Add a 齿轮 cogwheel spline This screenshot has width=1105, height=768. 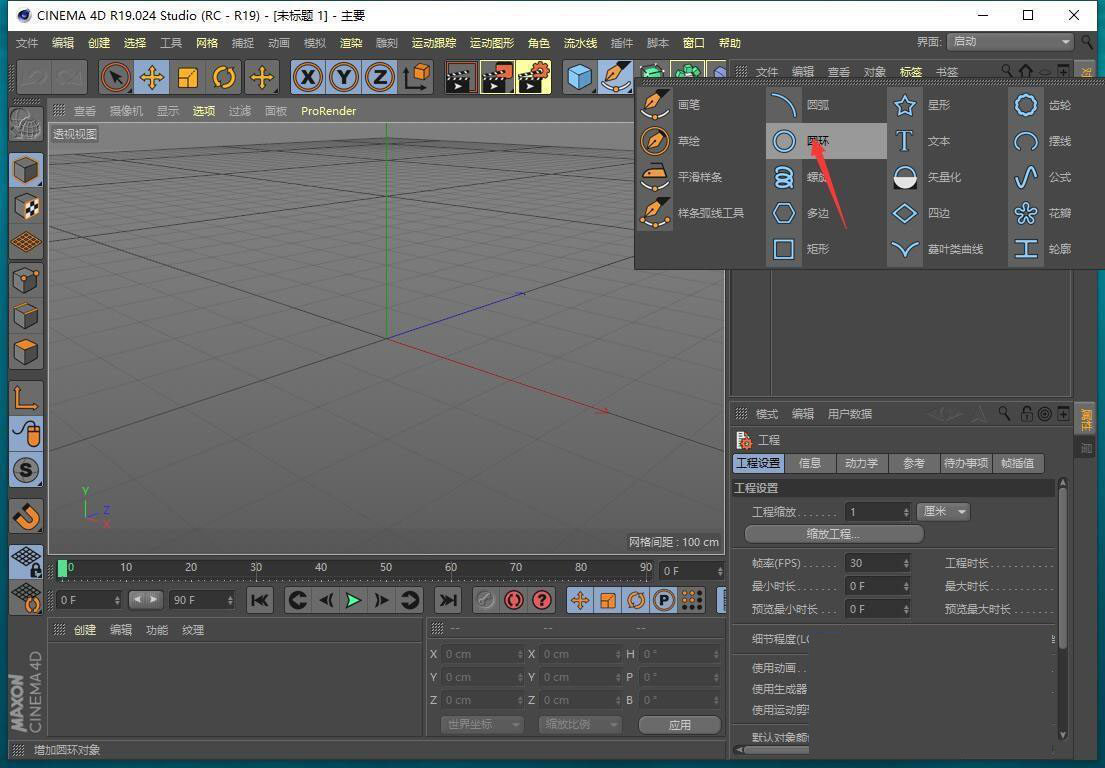click(x=1055, y=105)
